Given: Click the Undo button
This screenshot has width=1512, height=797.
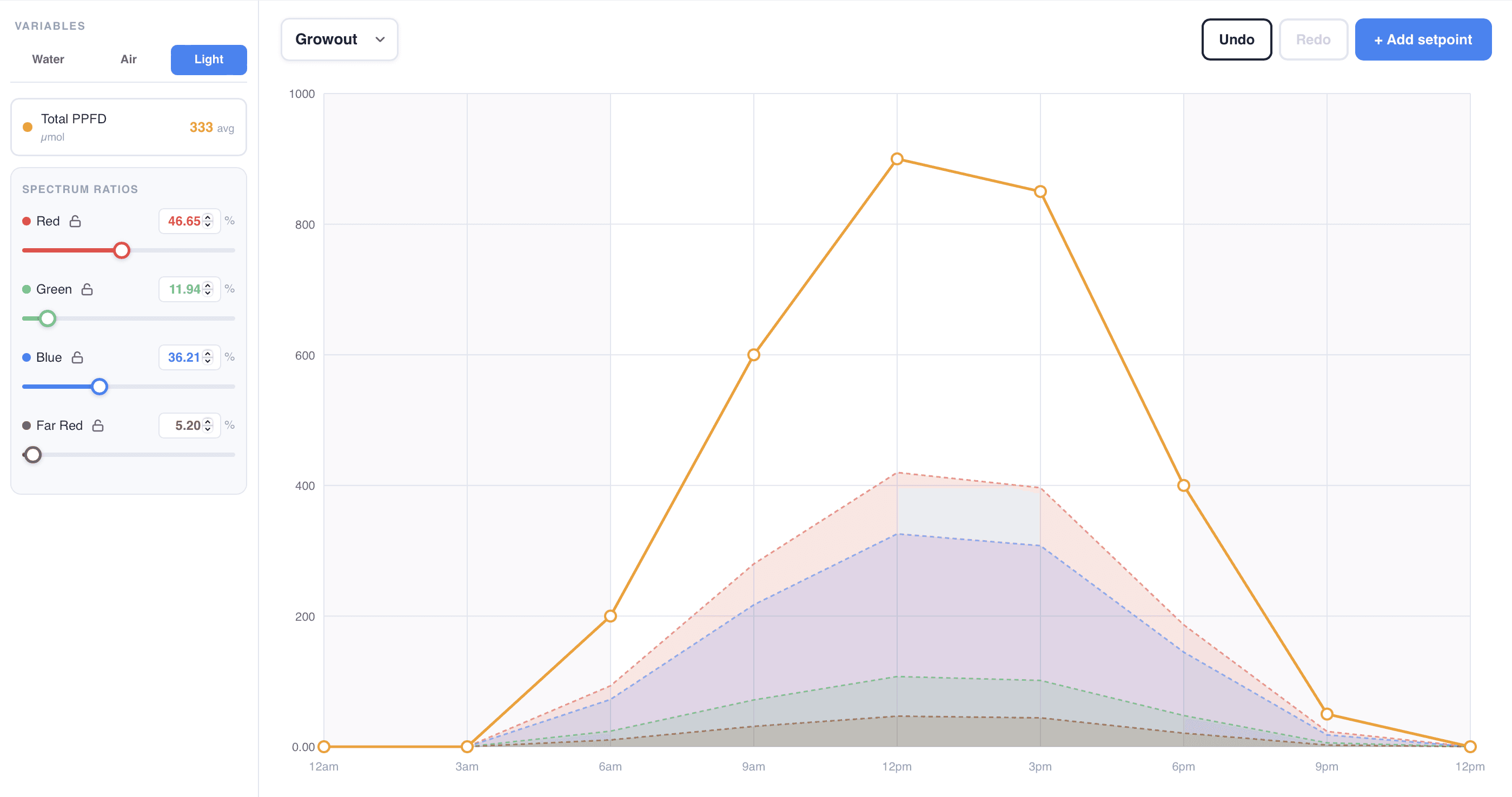Looking at the screenshot, I should (x=1236, y=39).
